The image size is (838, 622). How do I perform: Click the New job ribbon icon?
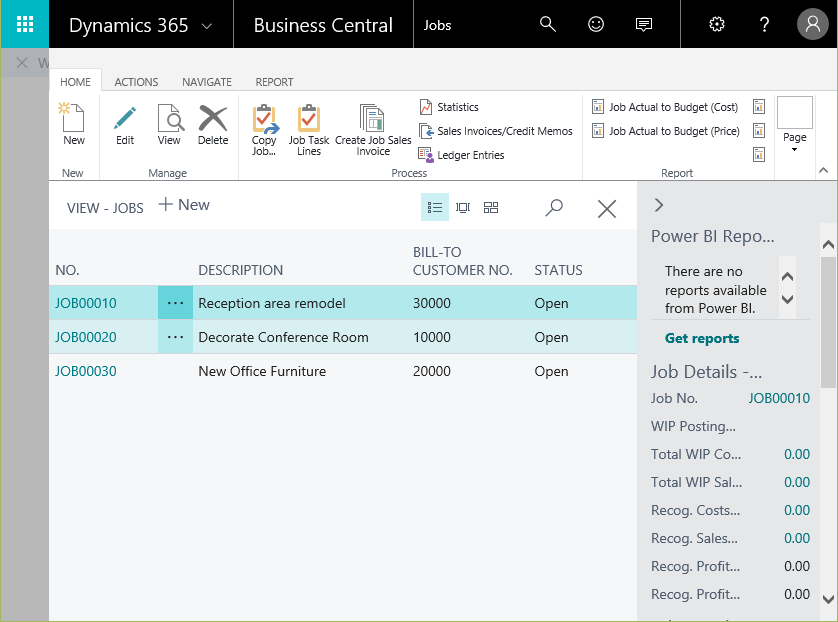[73, 124]
